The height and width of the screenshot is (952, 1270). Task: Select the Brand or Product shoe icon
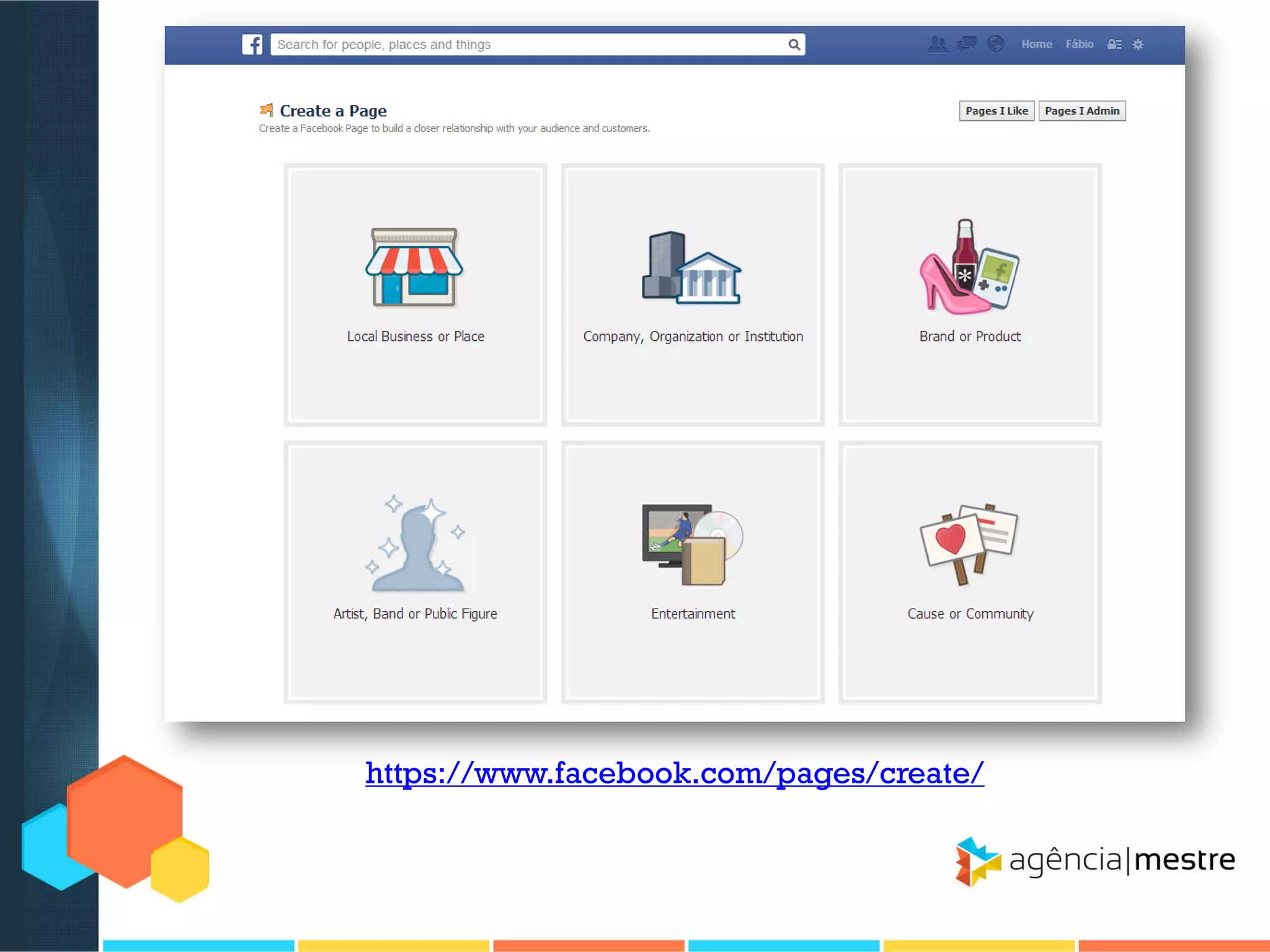click(969, 267)
